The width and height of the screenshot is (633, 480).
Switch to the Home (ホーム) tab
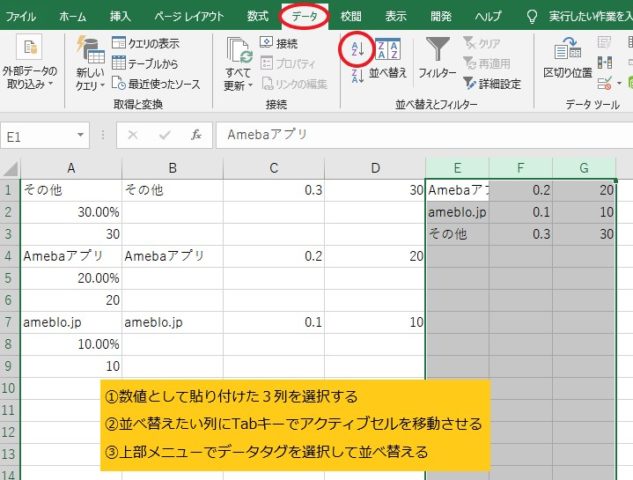coord(73,16)
